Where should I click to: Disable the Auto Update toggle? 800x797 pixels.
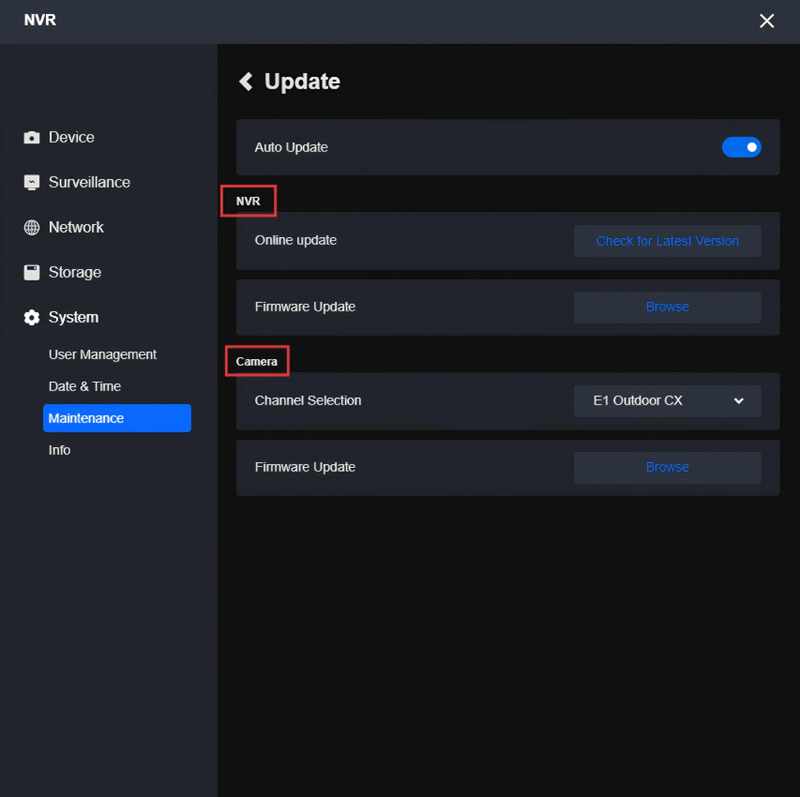coord(741,147)
